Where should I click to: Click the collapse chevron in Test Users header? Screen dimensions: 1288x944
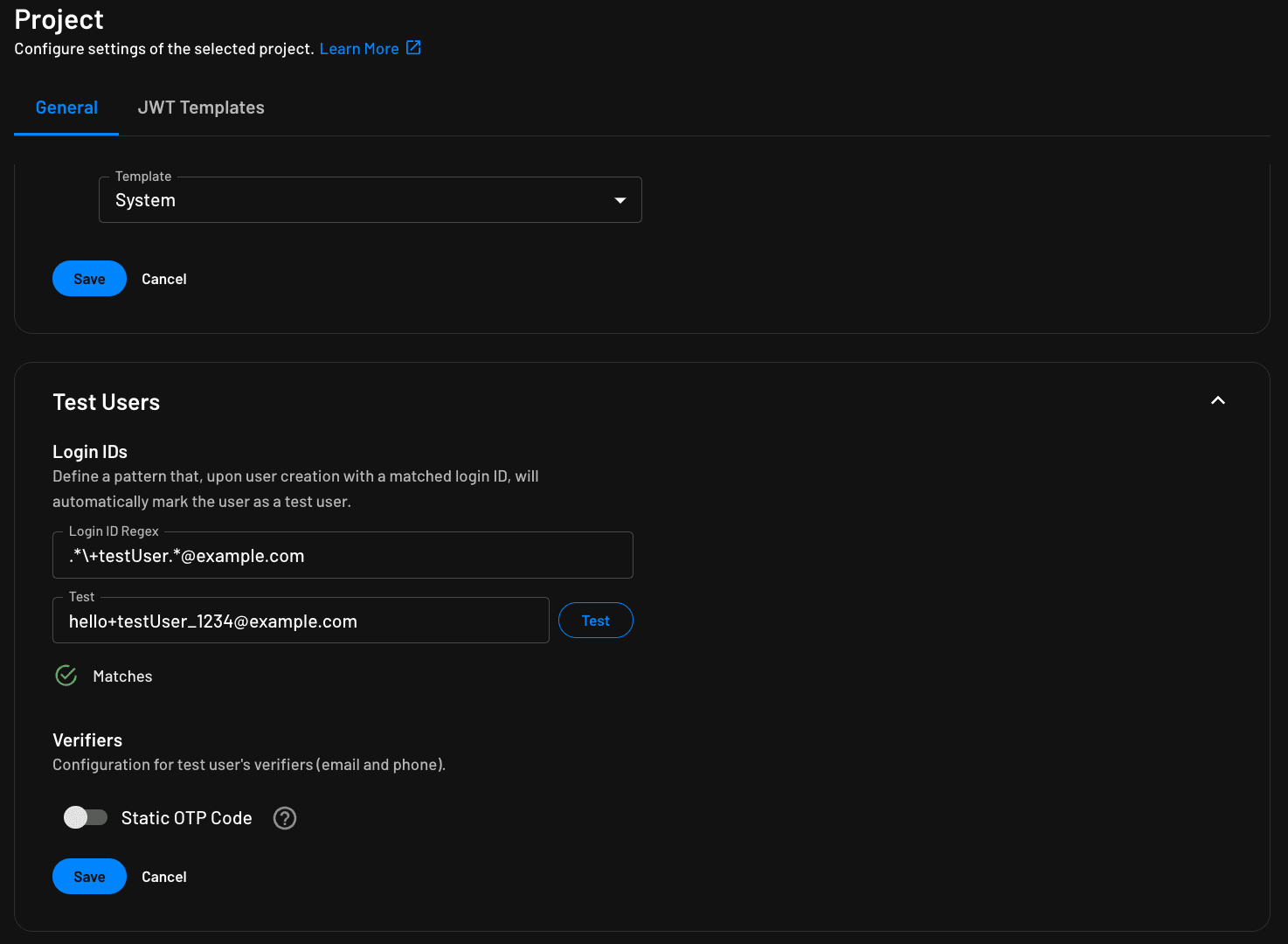pyautogui.click(x=1217, y=400)
